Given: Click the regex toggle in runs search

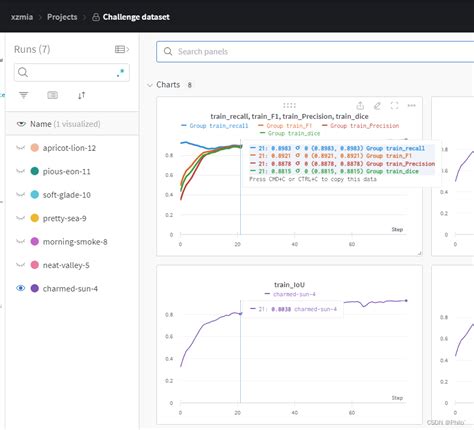Looking at the screenshot, I should 120,73.
